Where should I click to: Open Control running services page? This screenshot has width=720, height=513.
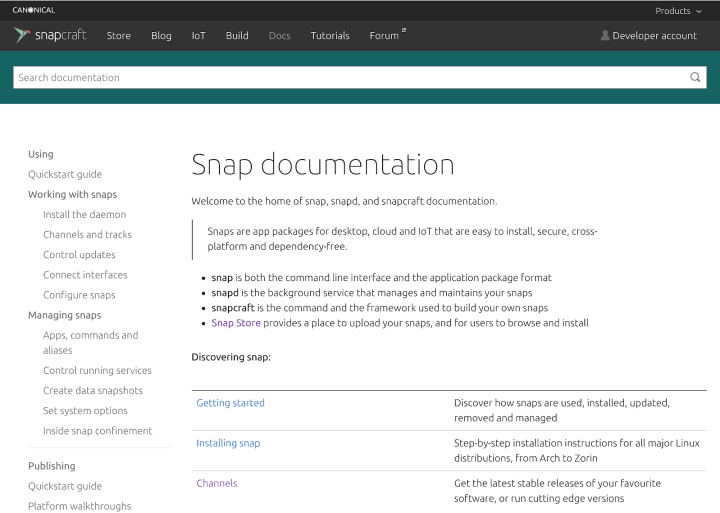tap(97, 370)
